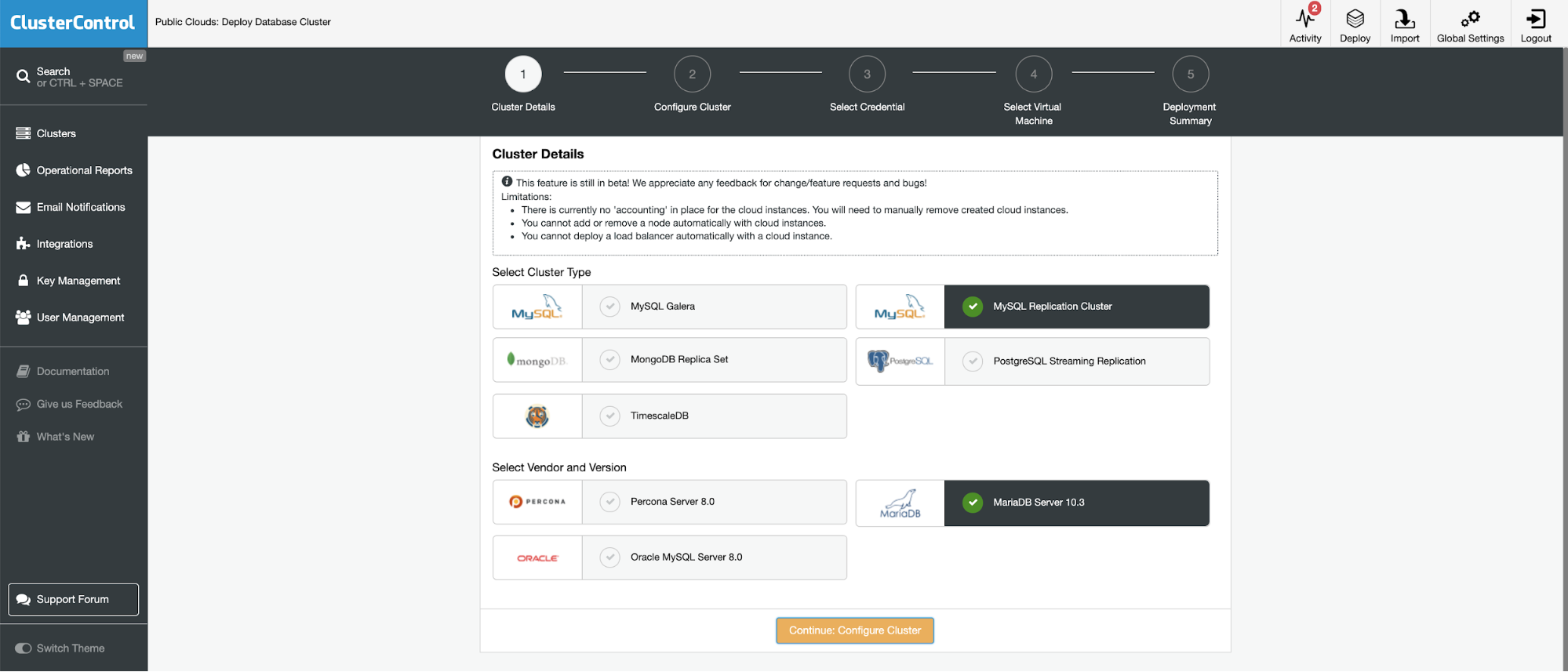
Task: Click the Activity notification badge showing 2
Action: (x=1315, y=8)
